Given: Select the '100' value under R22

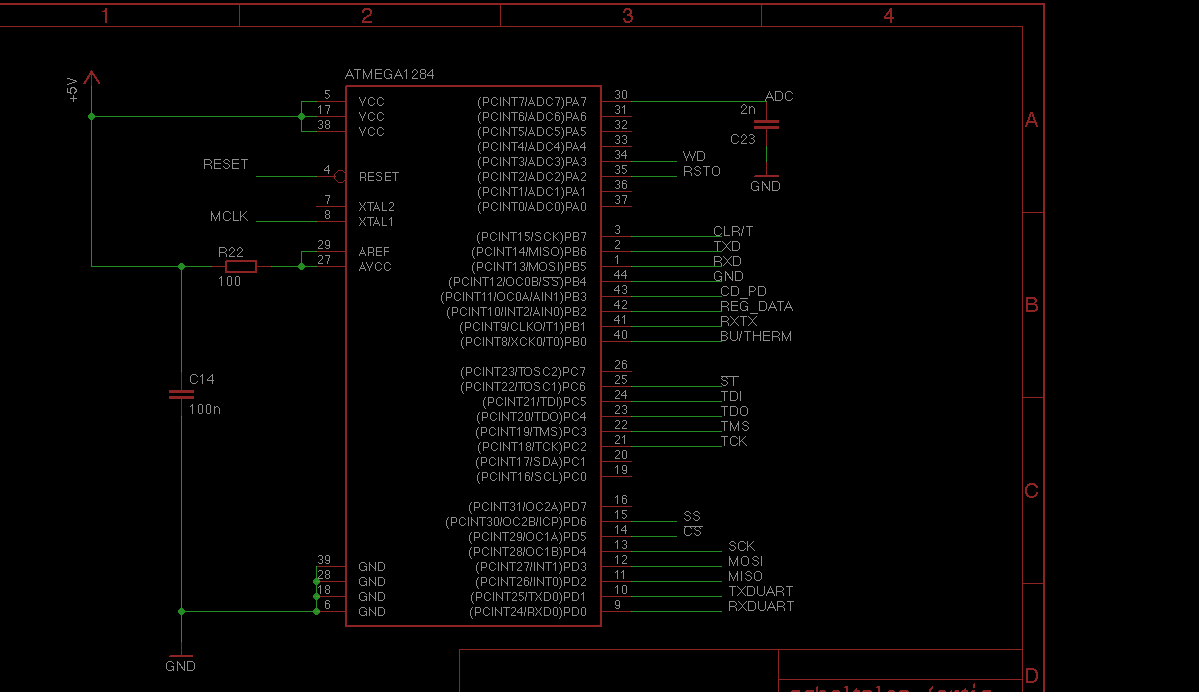Looking at the screenshot, I should point(229,281).
